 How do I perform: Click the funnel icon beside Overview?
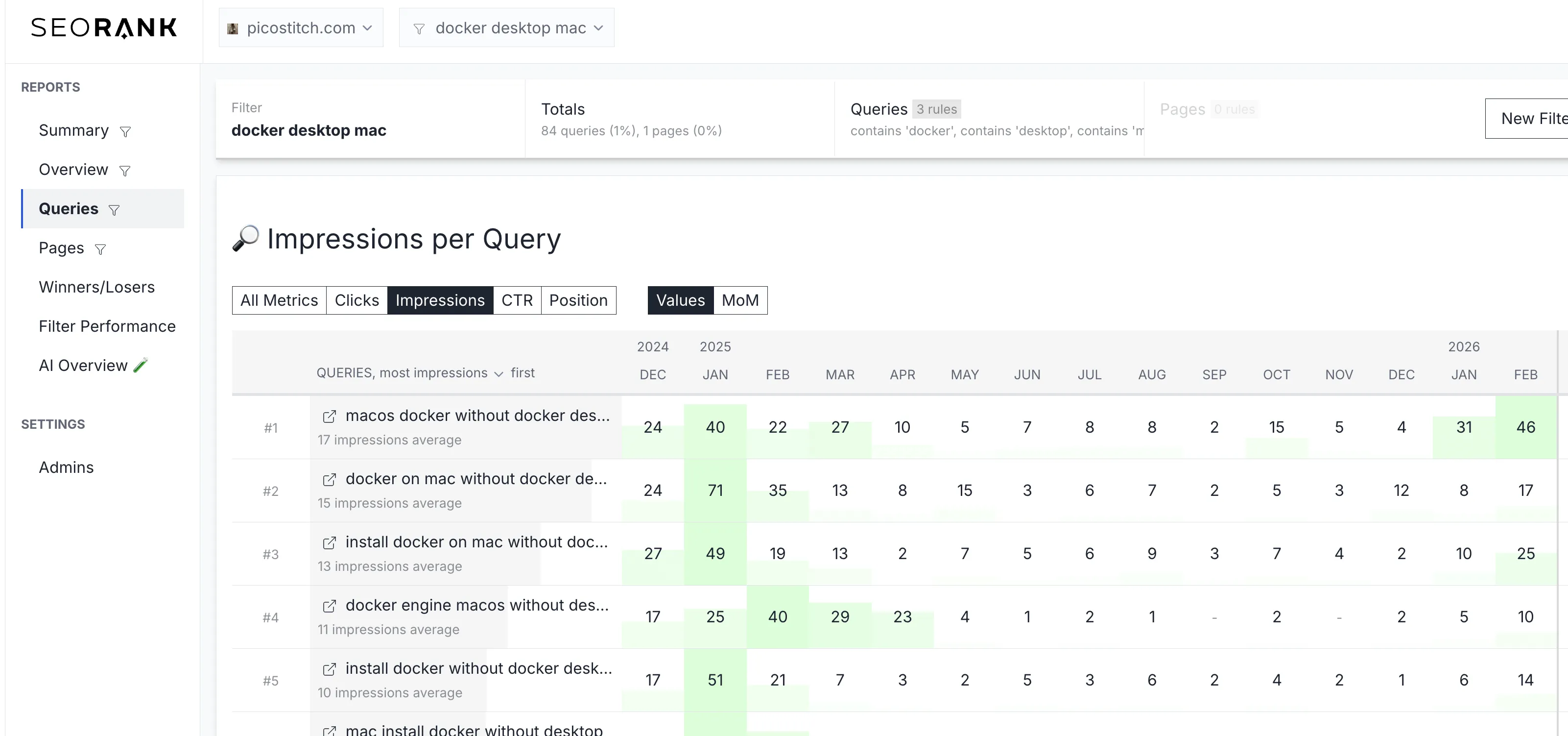125,171
